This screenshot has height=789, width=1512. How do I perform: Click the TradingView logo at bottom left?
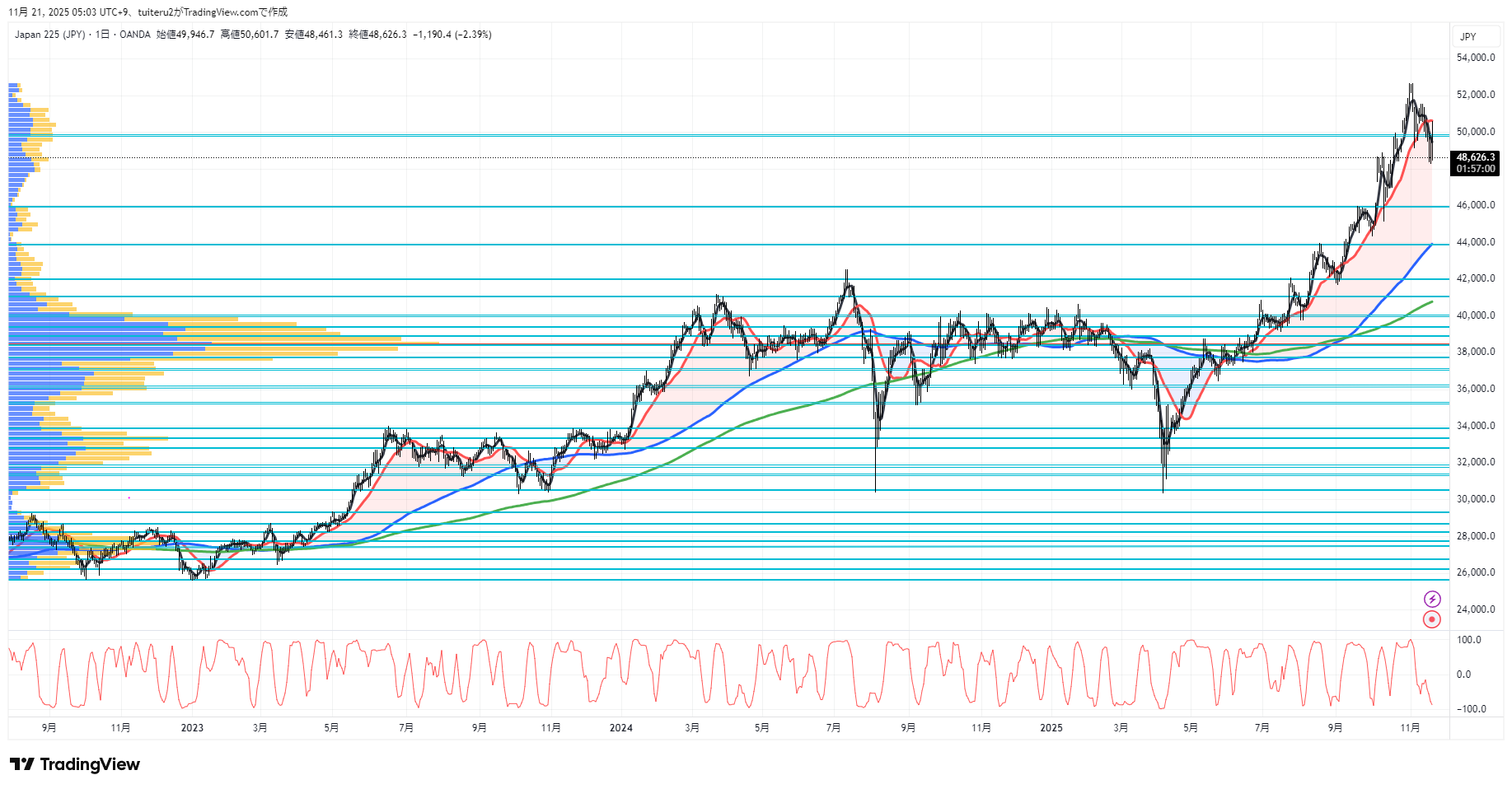pos(75,764)
